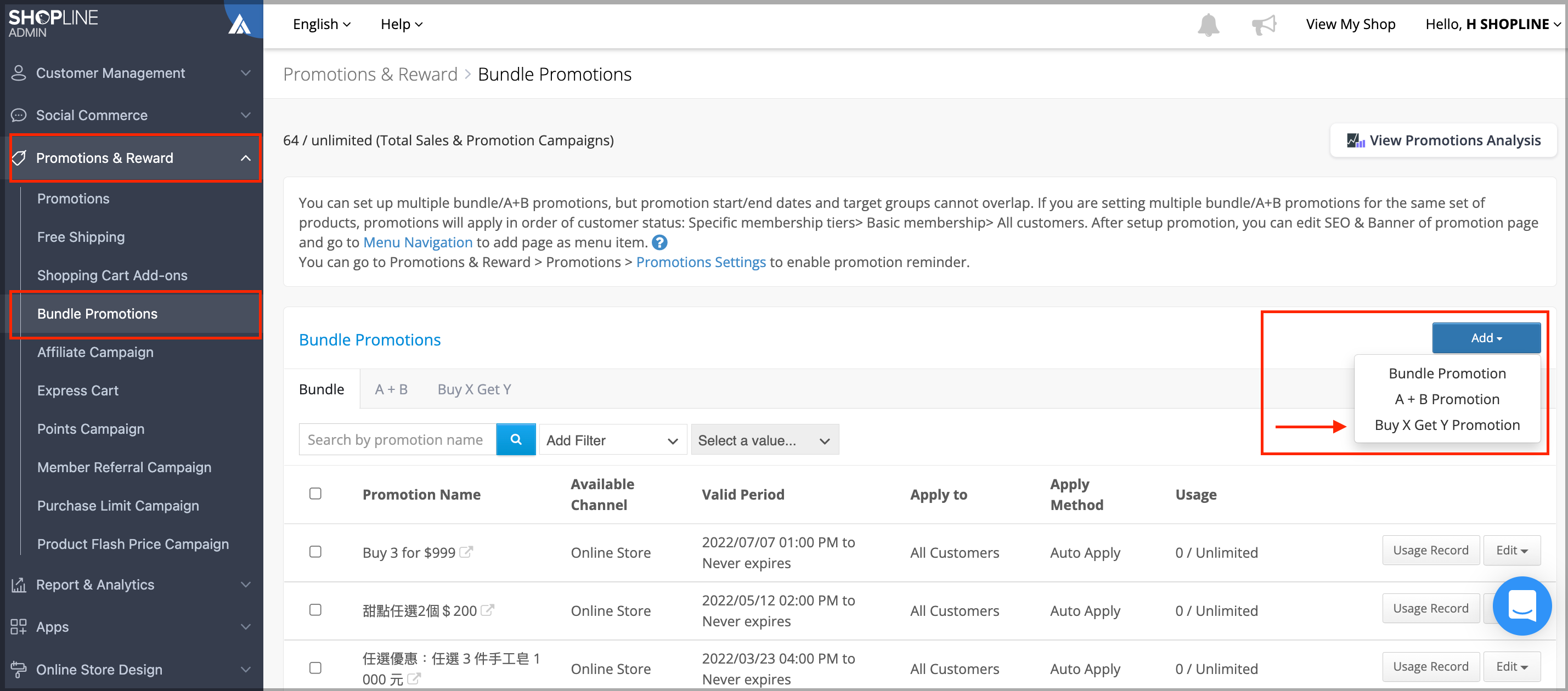Open Affiliate Campaign in the sidebar
1568x691 pixels.
(x=95, y=352)
